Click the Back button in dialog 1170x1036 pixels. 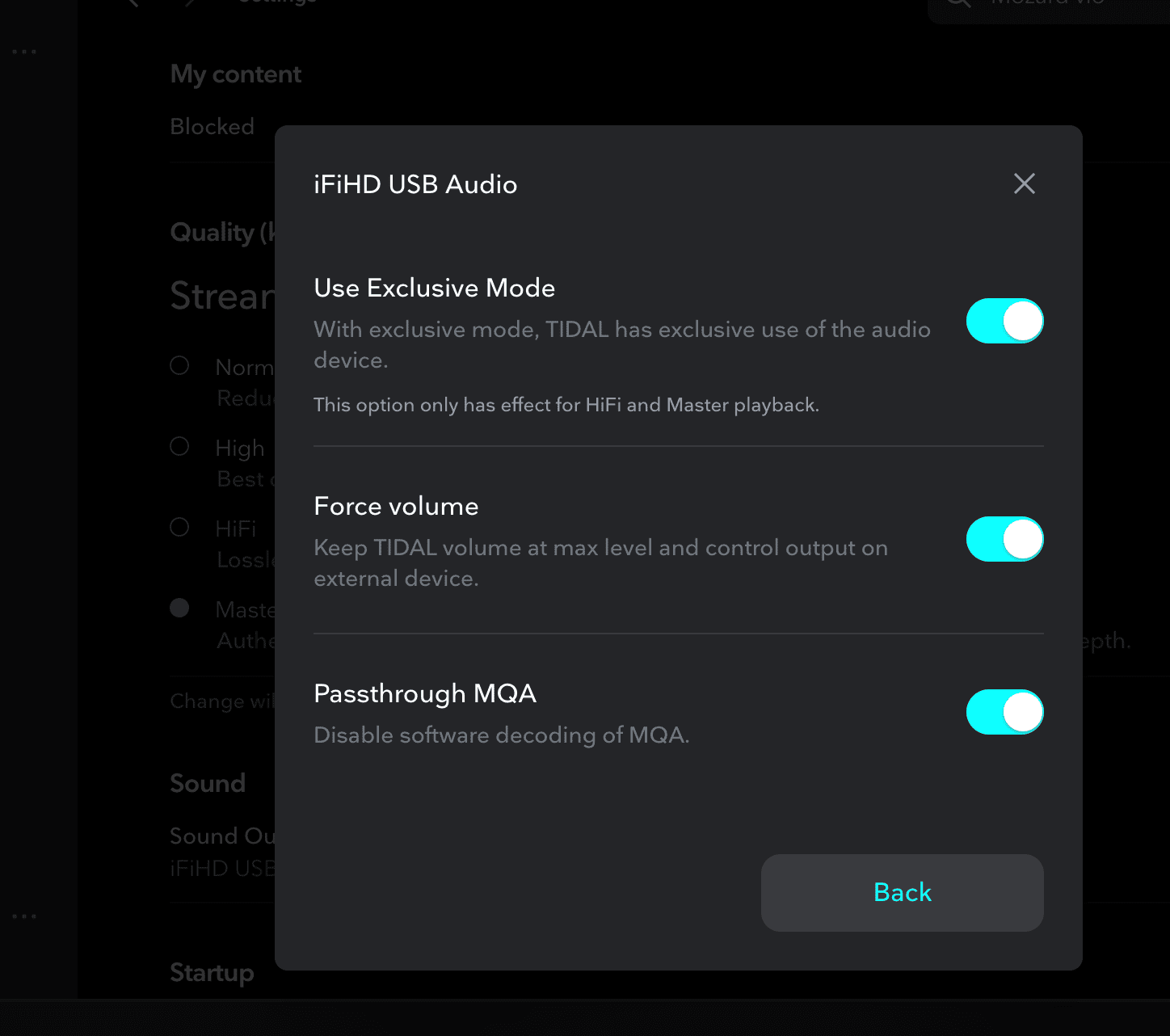[902, 892]
